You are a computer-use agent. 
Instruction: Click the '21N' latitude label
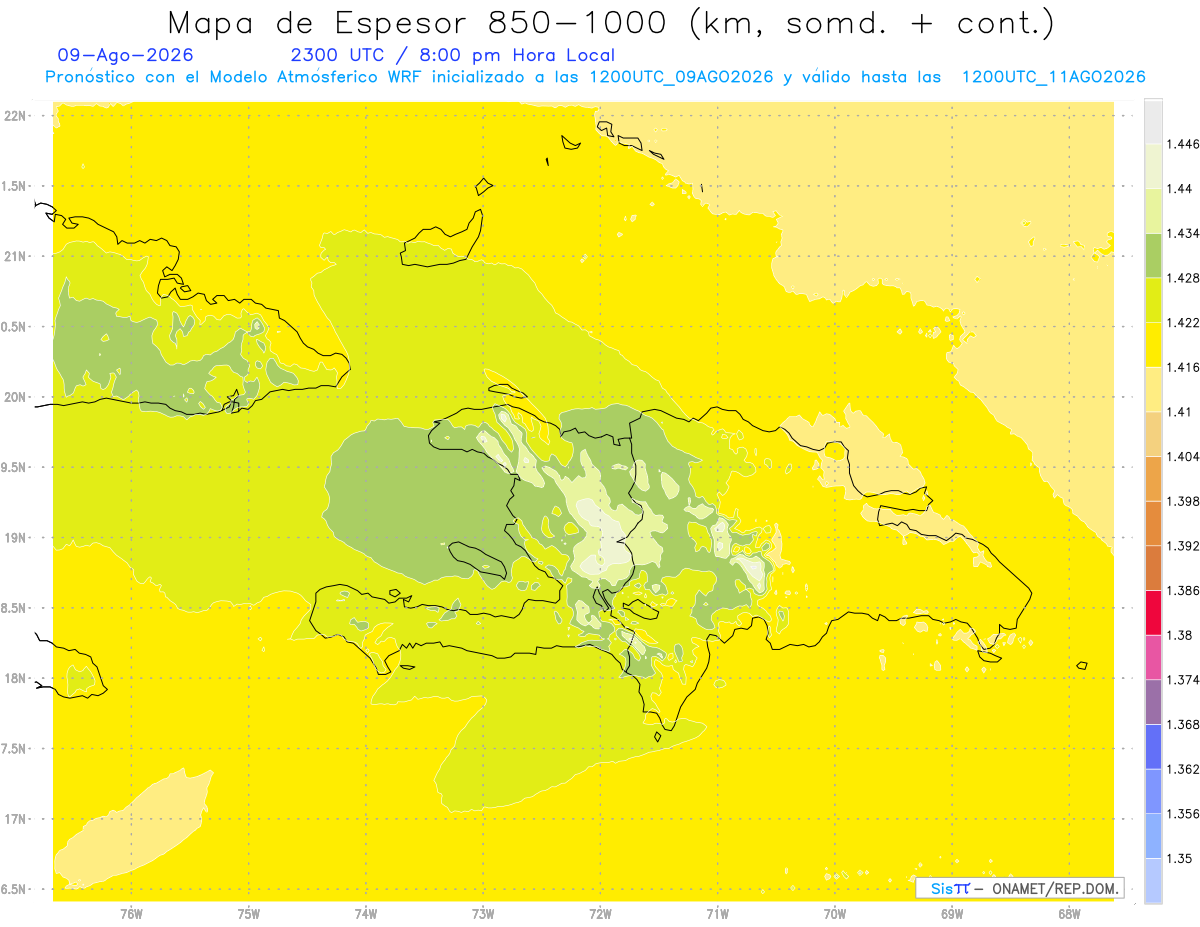point(16,256)
